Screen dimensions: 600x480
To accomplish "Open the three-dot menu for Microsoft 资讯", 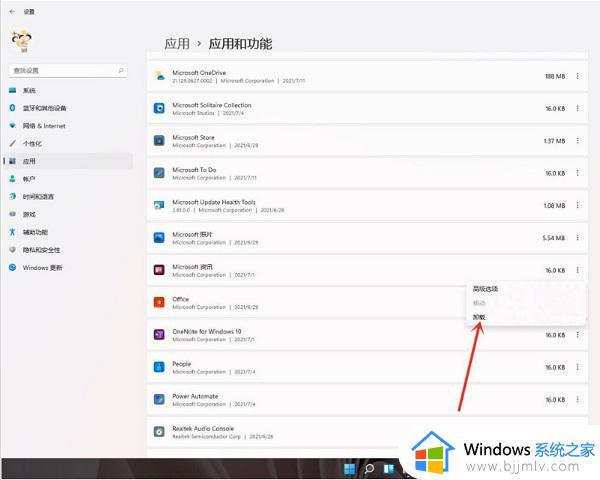I will [x=577, y=270].
